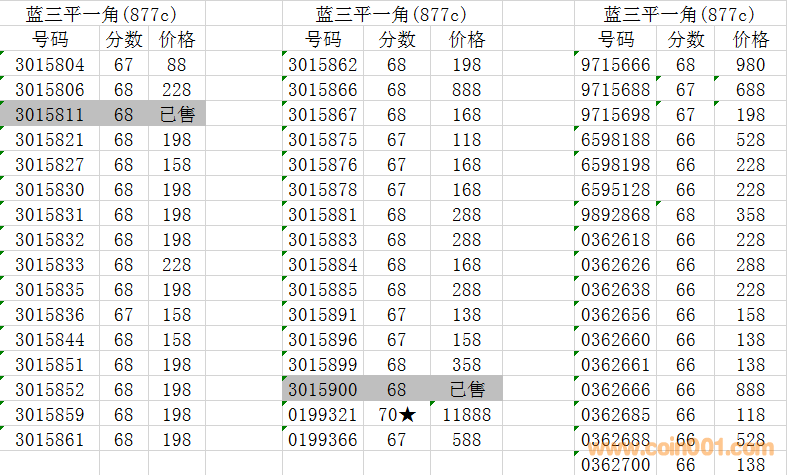The image size is (787, 475).
Task: Click the highlighted serial number 3015811
Action: pyautogui.click(x=50, y=114)
